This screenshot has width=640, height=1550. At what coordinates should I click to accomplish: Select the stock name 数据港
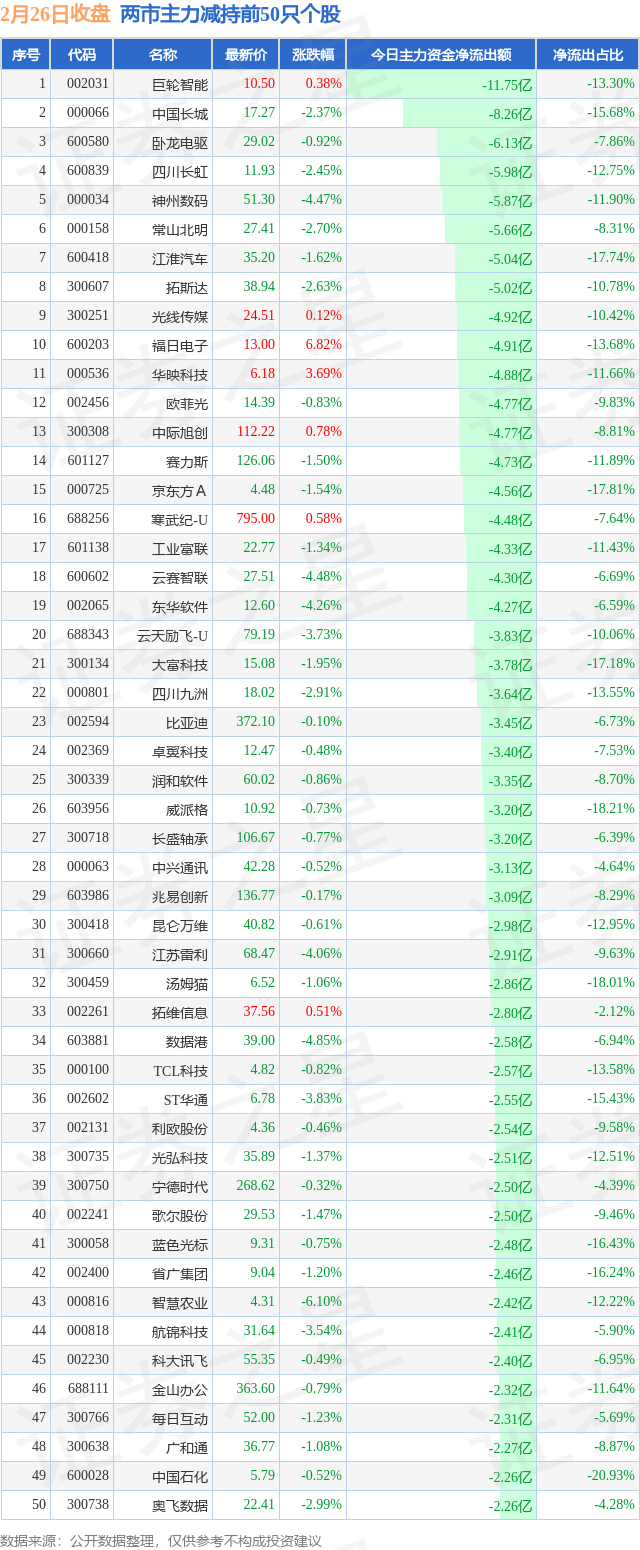187,1041
